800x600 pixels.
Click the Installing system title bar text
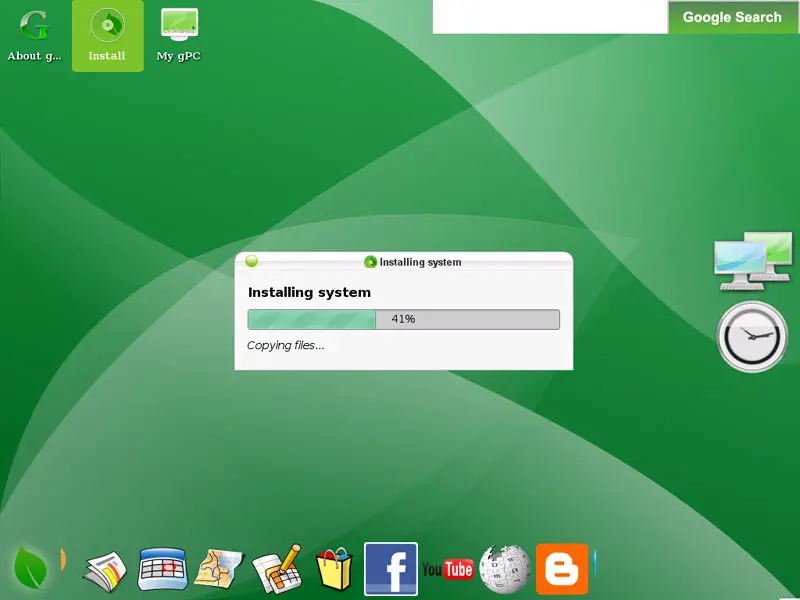[420, 262]
